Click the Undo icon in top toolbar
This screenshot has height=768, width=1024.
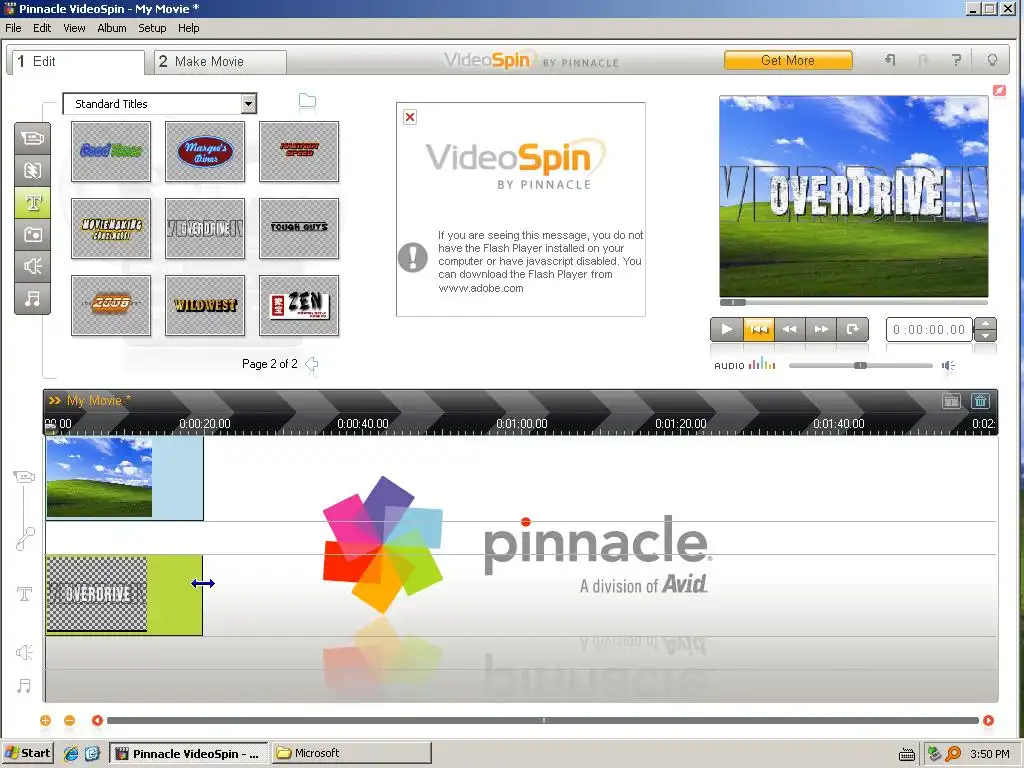tap(890, 60)
